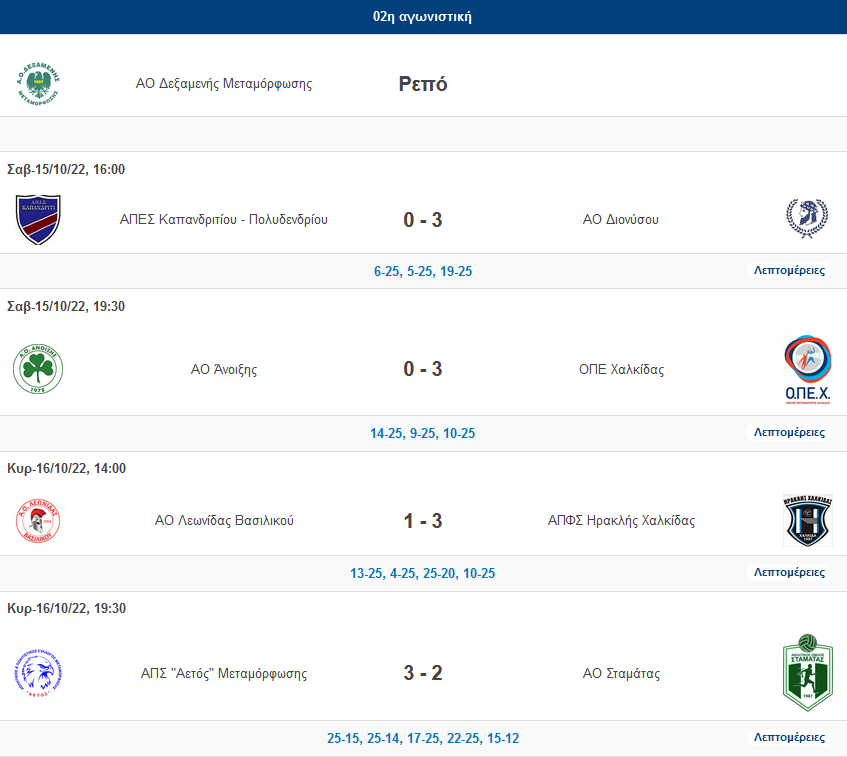Click set scores 14-25, 9-25, 10-25

click(x=422, y=433)
